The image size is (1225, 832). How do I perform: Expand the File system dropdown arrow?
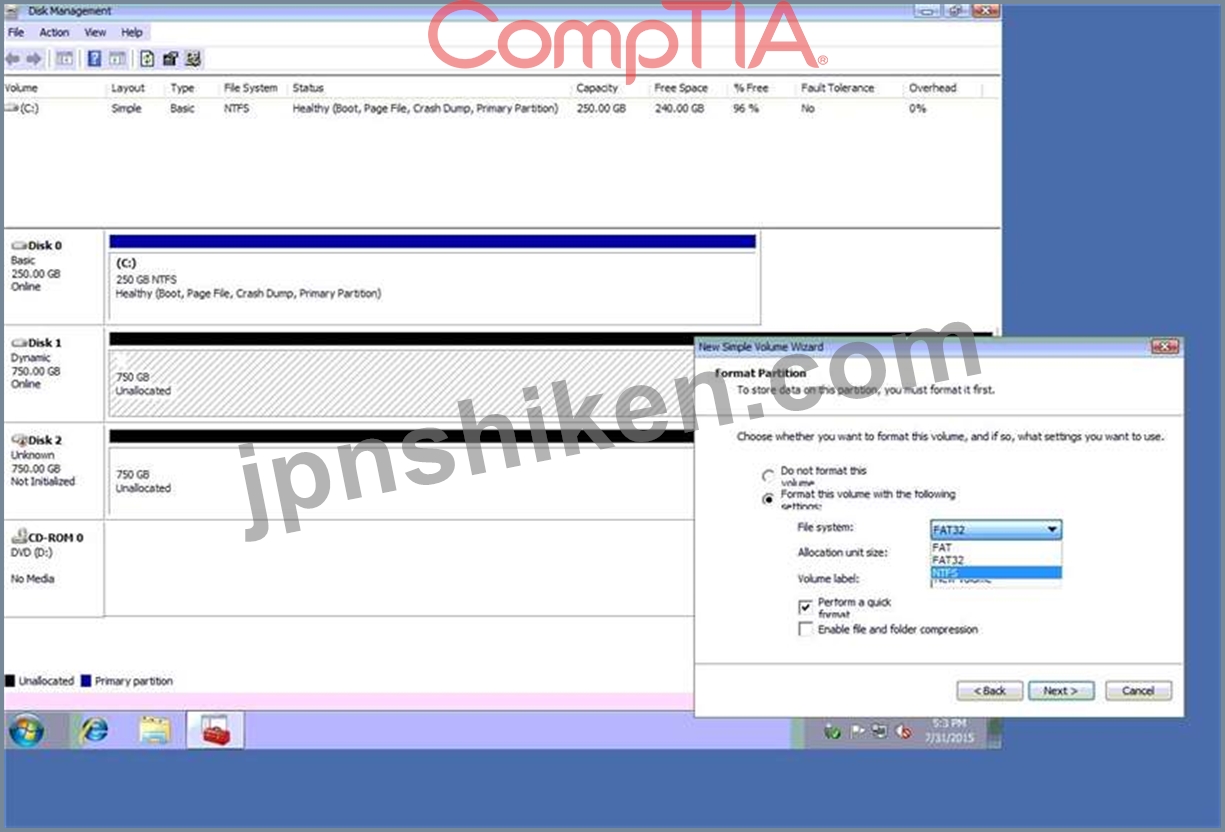coord(1052,529)
